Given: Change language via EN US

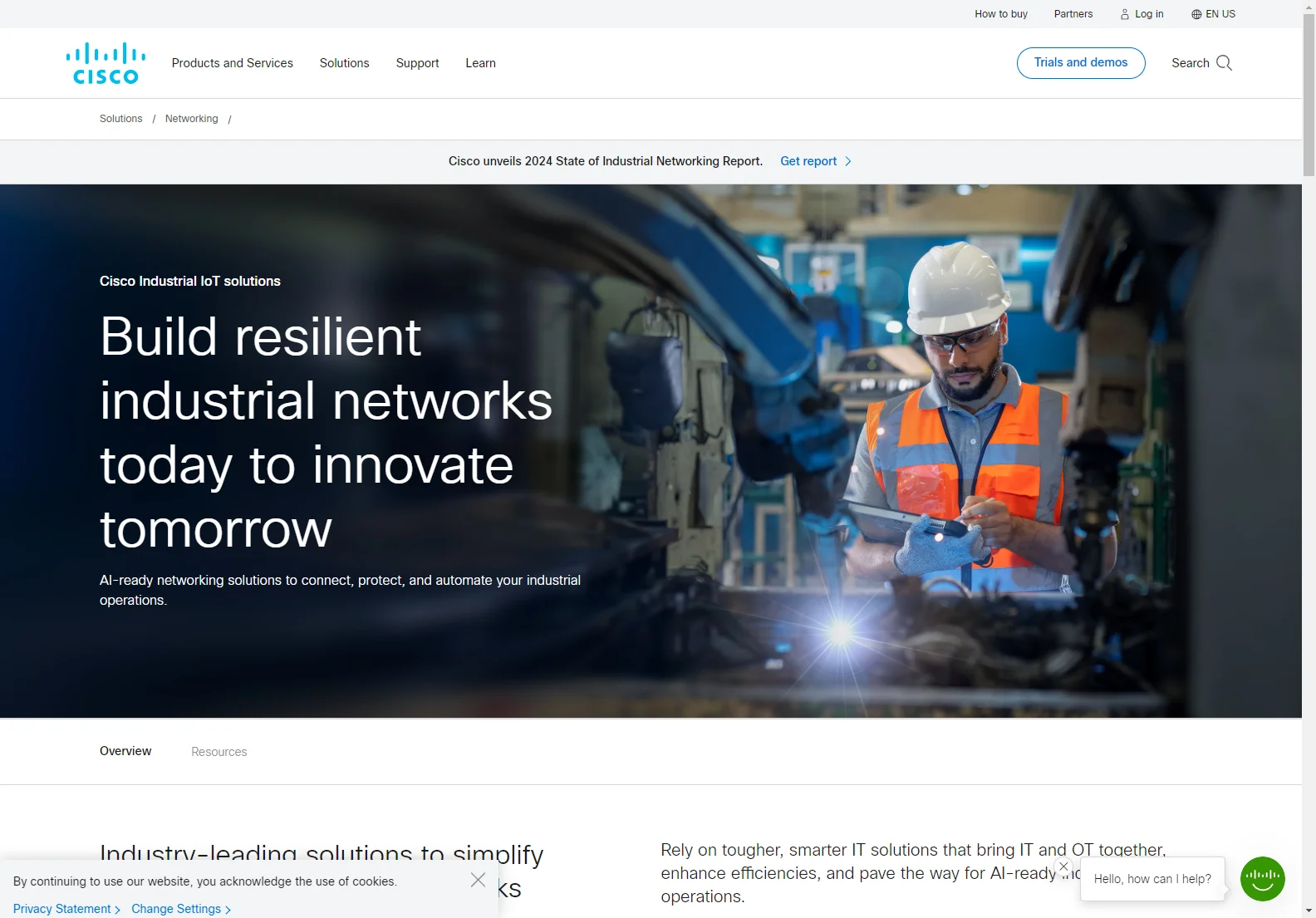Looking at the screenshot, I should tap(1220, 14).
